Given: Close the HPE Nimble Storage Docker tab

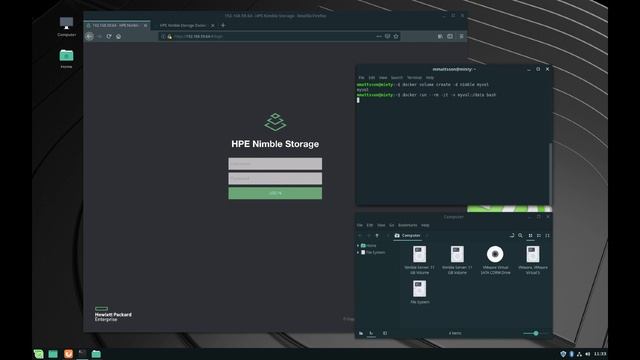Looking at the screenshot, I should click(x=213, y=25).
